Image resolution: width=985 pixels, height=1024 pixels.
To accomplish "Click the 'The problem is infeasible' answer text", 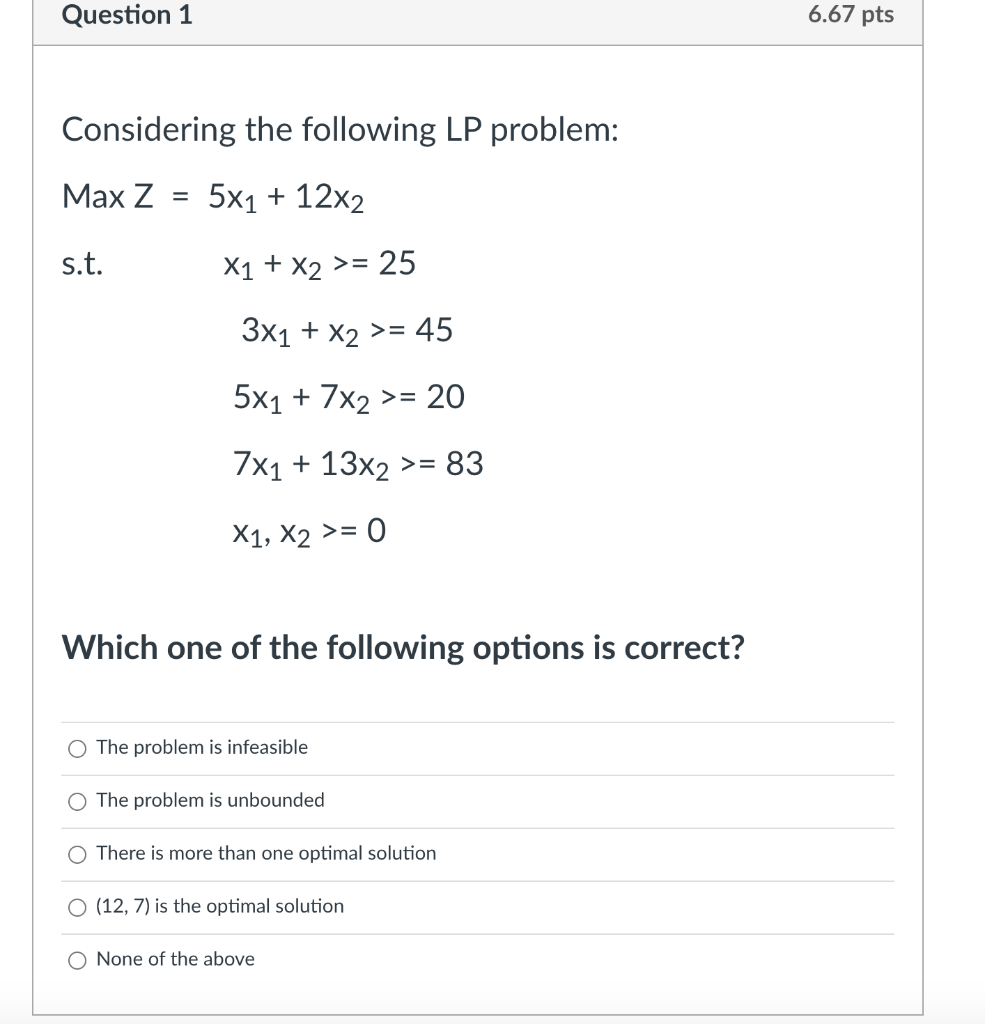I will pyautogui.click(x=202, y=747).
